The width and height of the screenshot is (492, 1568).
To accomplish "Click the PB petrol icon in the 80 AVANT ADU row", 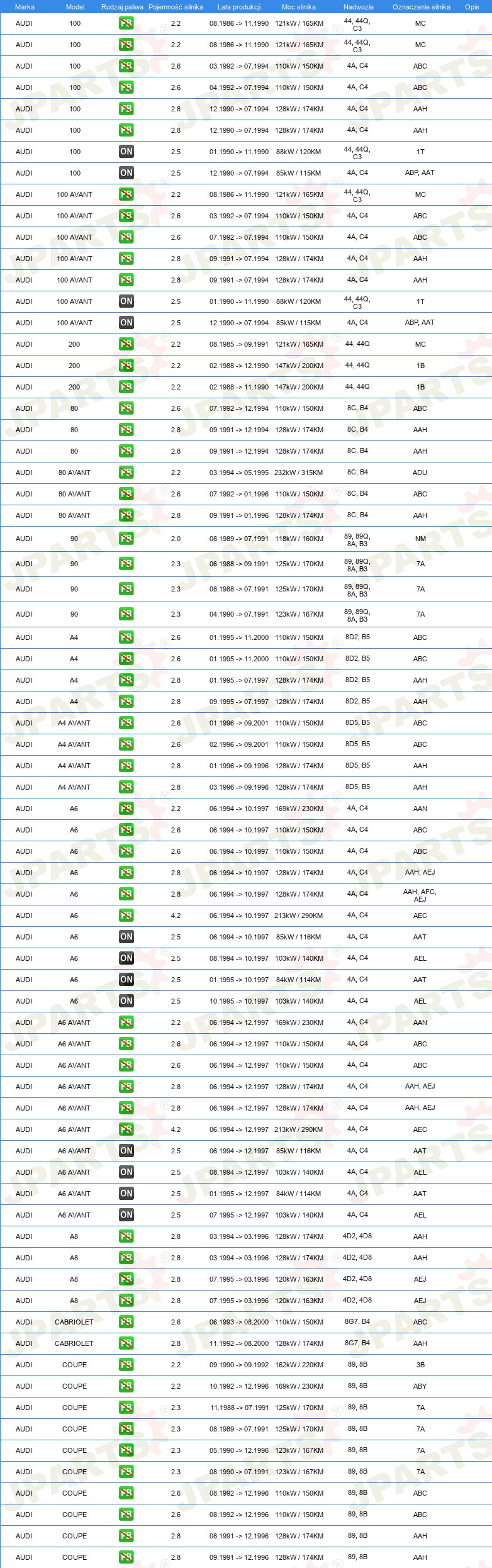I will [x=126, y=473].
